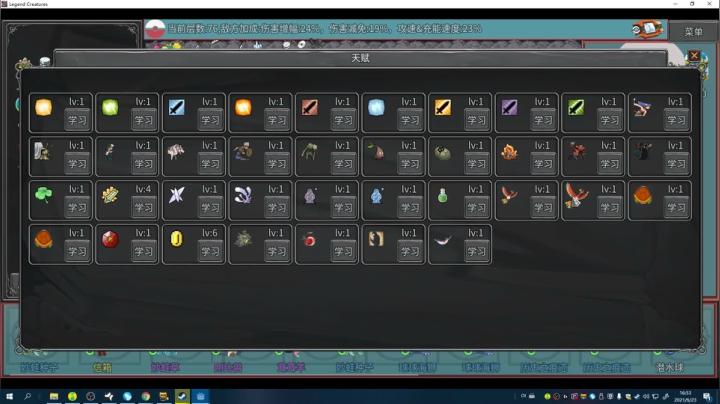Select the 妙蛙草 creature slot

(165, 367)
